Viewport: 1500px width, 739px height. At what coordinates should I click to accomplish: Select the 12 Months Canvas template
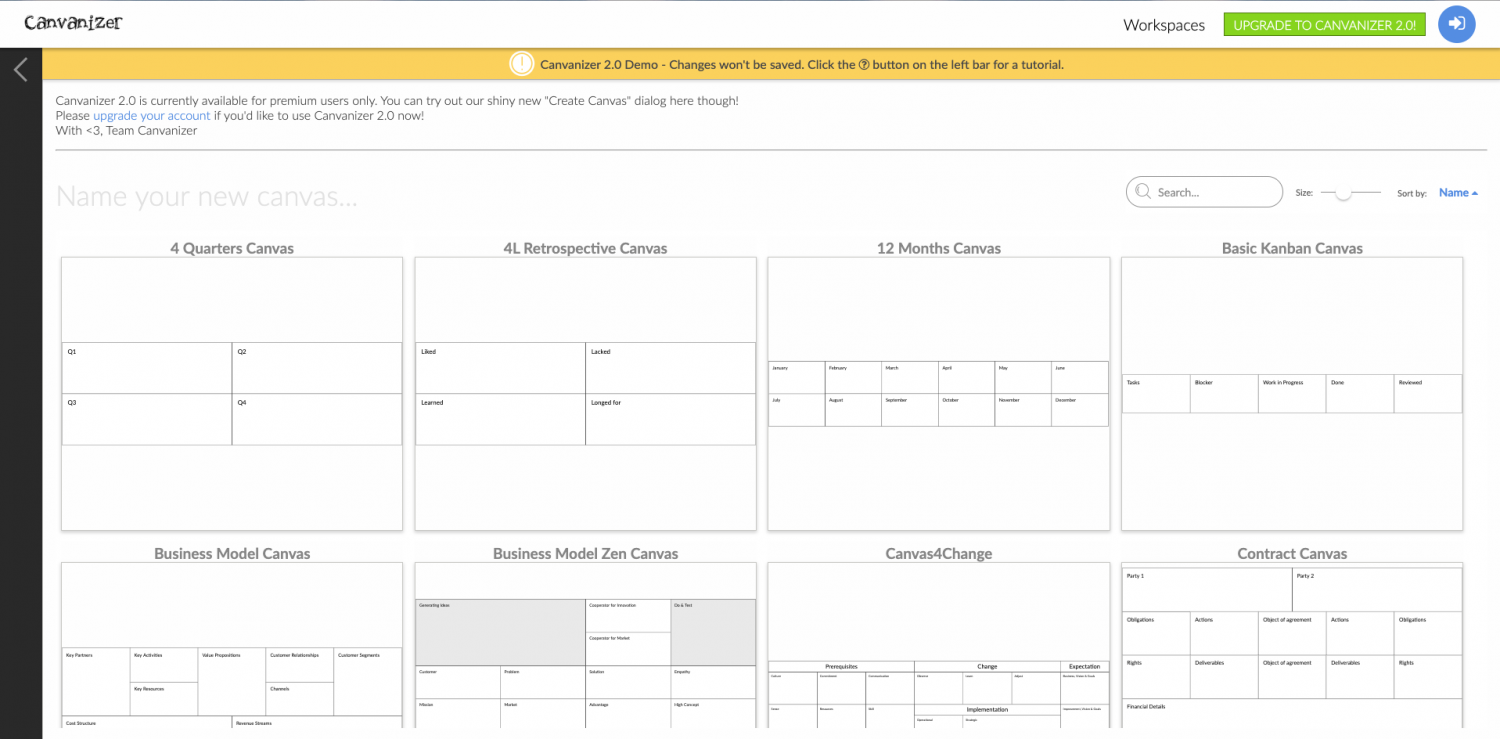938,390
